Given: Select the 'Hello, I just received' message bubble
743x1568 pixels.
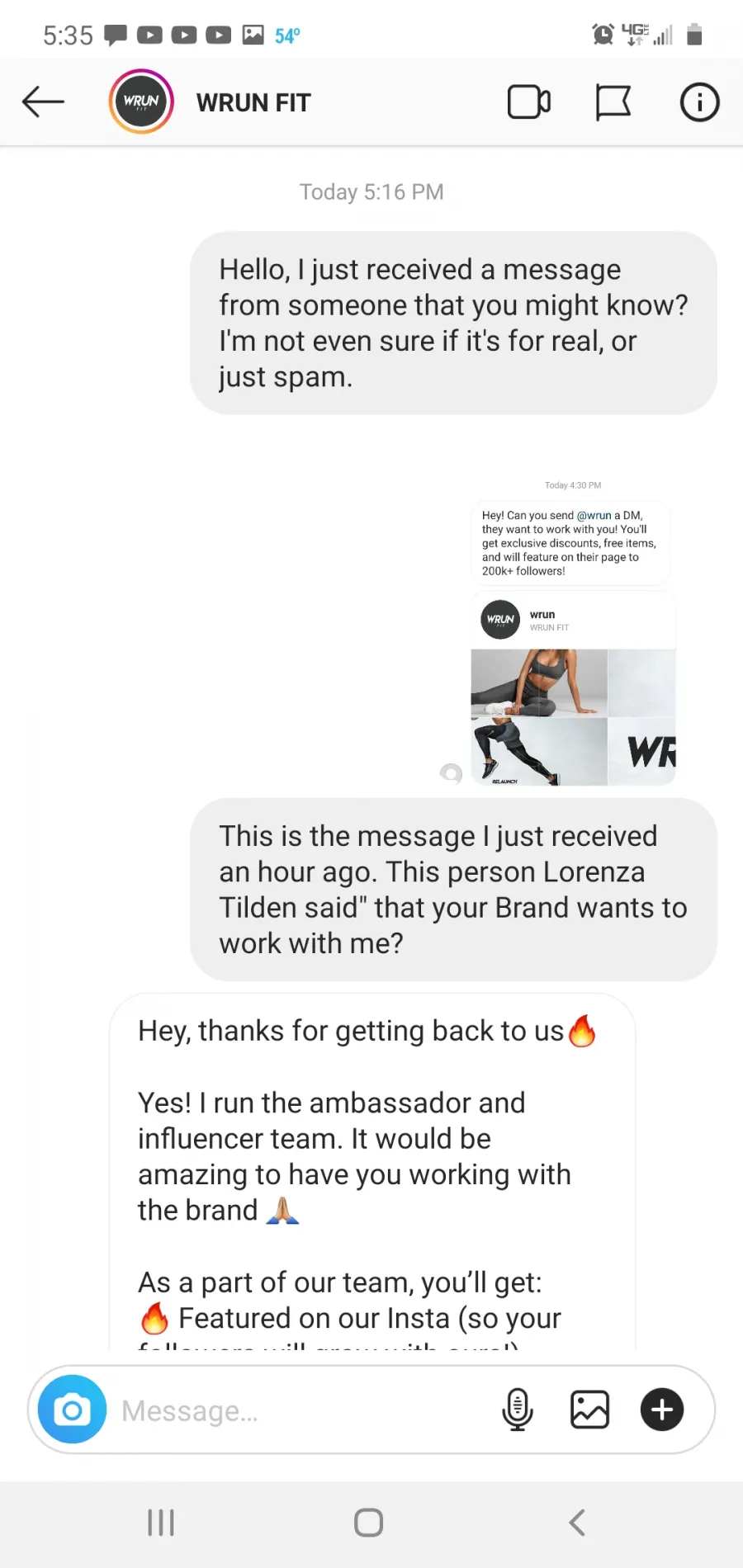Looking at the screenshot, I should [453, 323].
